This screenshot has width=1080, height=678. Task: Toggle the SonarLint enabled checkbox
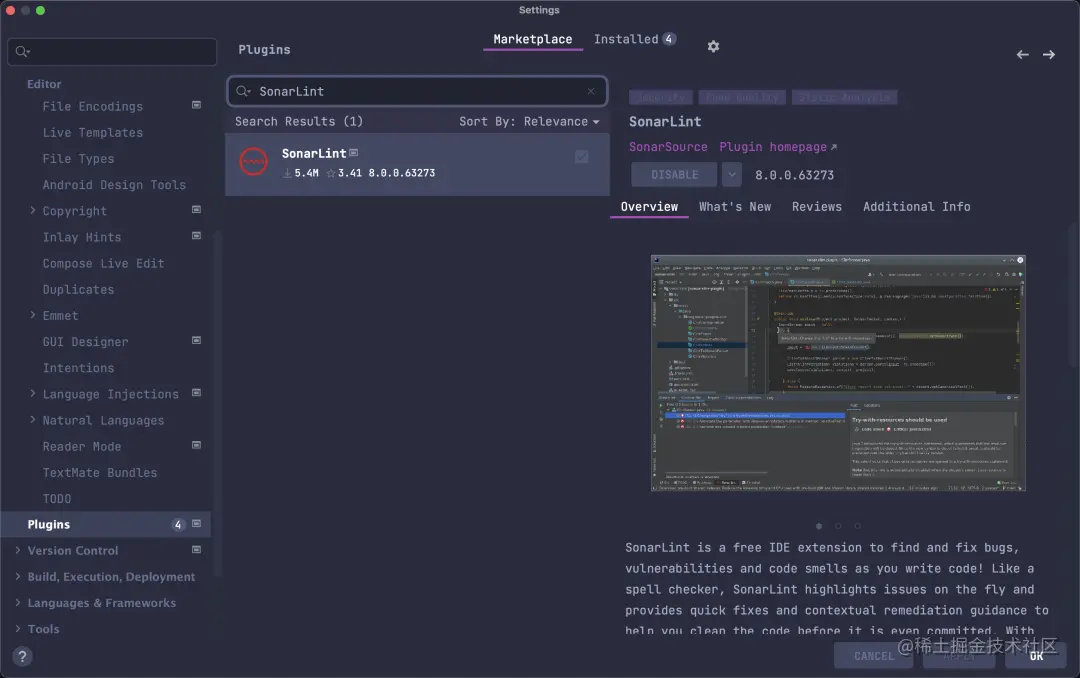pos(581,157)
